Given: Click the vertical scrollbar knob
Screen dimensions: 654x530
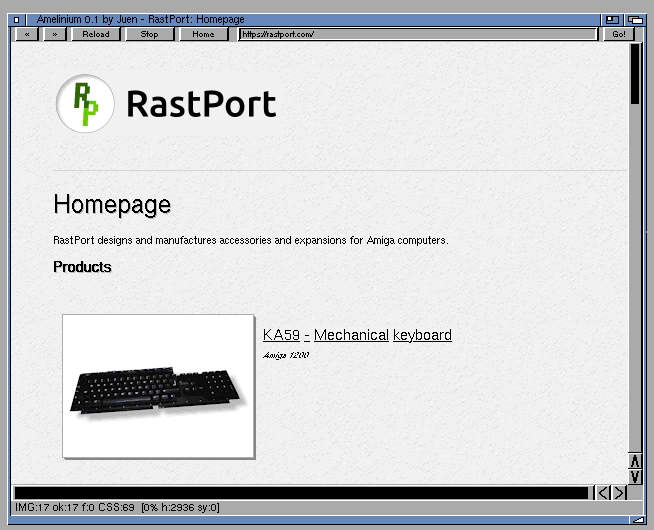Looking at the screenshot, I should [635, 74].
